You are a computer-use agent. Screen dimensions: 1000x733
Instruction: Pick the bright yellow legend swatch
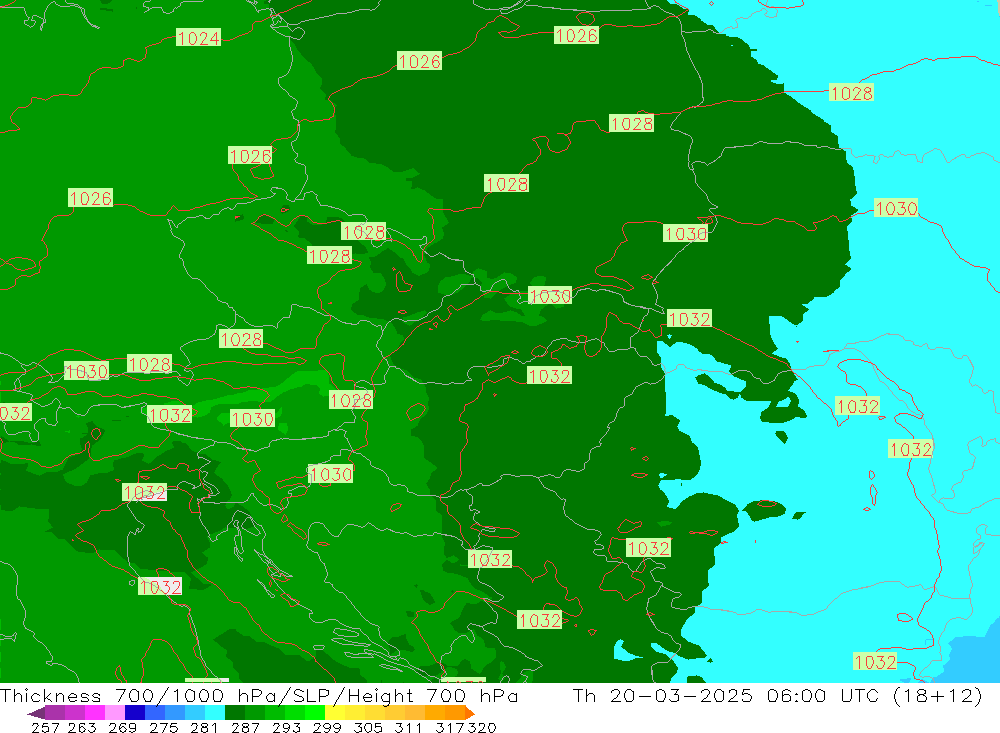[335, 713]
